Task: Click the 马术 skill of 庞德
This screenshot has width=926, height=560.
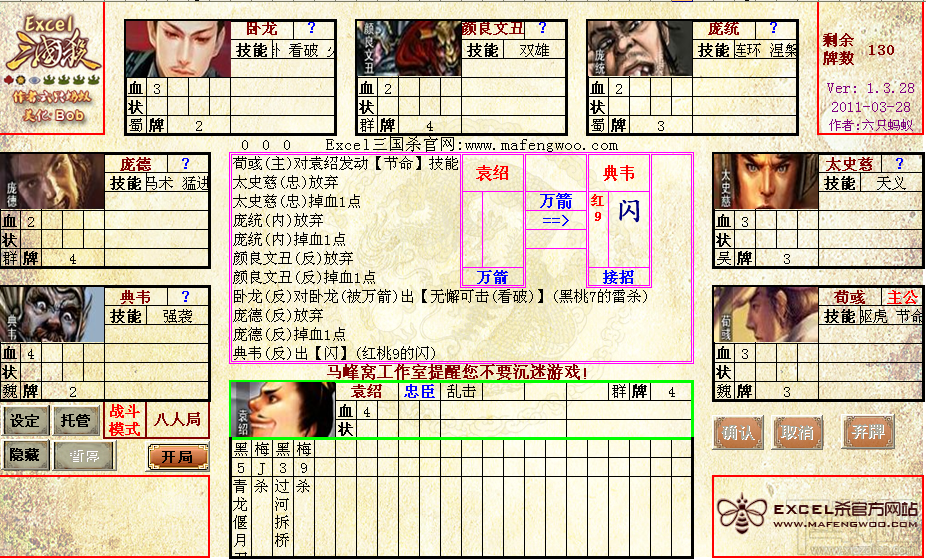Action: tap(159, 184)
